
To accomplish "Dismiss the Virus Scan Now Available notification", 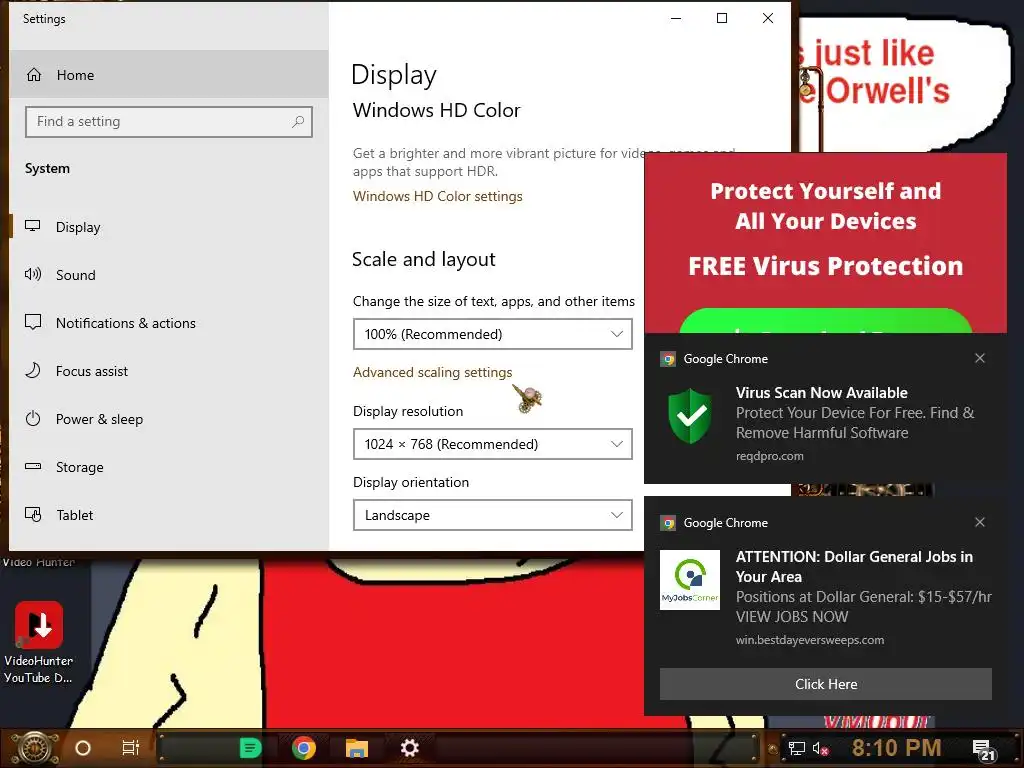I will 980,358.
